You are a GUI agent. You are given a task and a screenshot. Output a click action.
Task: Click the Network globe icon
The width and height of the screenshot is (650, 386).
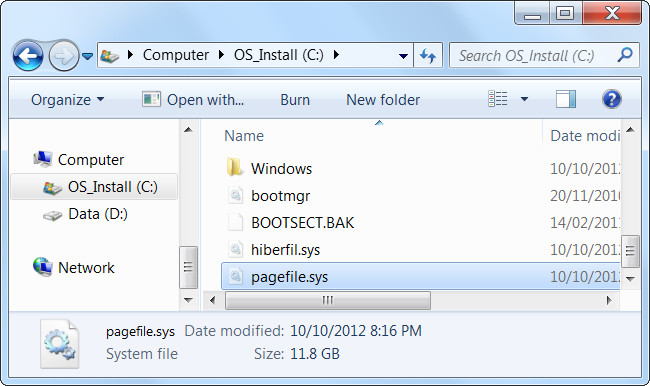[43, 267]
